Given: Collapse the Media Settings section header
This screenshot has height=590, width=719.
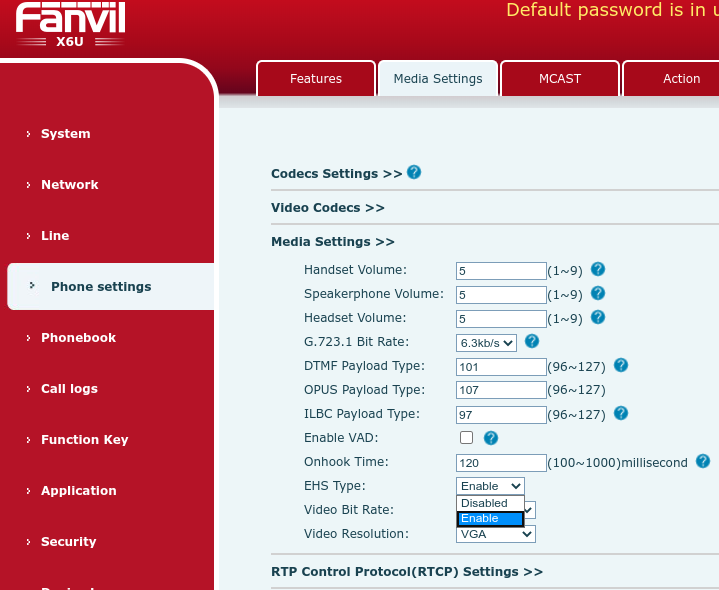Looking at the screenshot, I should (333, 242).
